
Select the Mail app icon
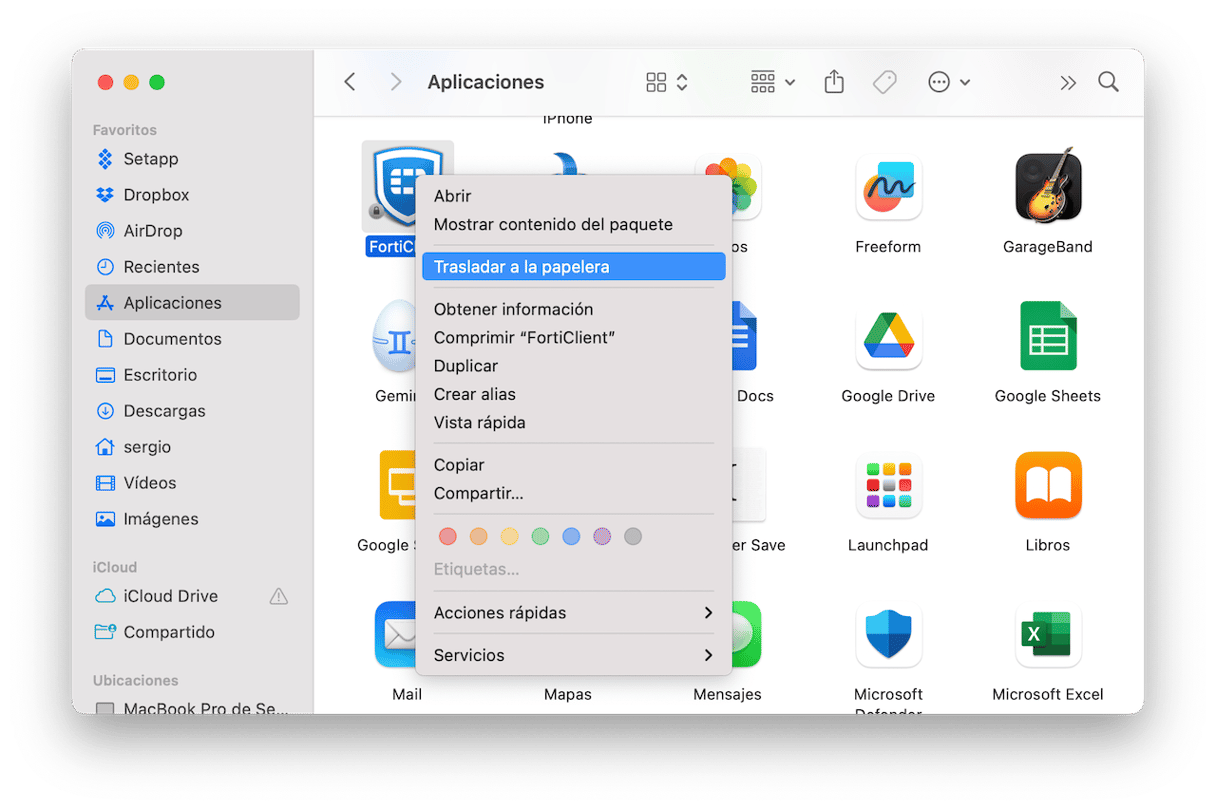point(395,635)
